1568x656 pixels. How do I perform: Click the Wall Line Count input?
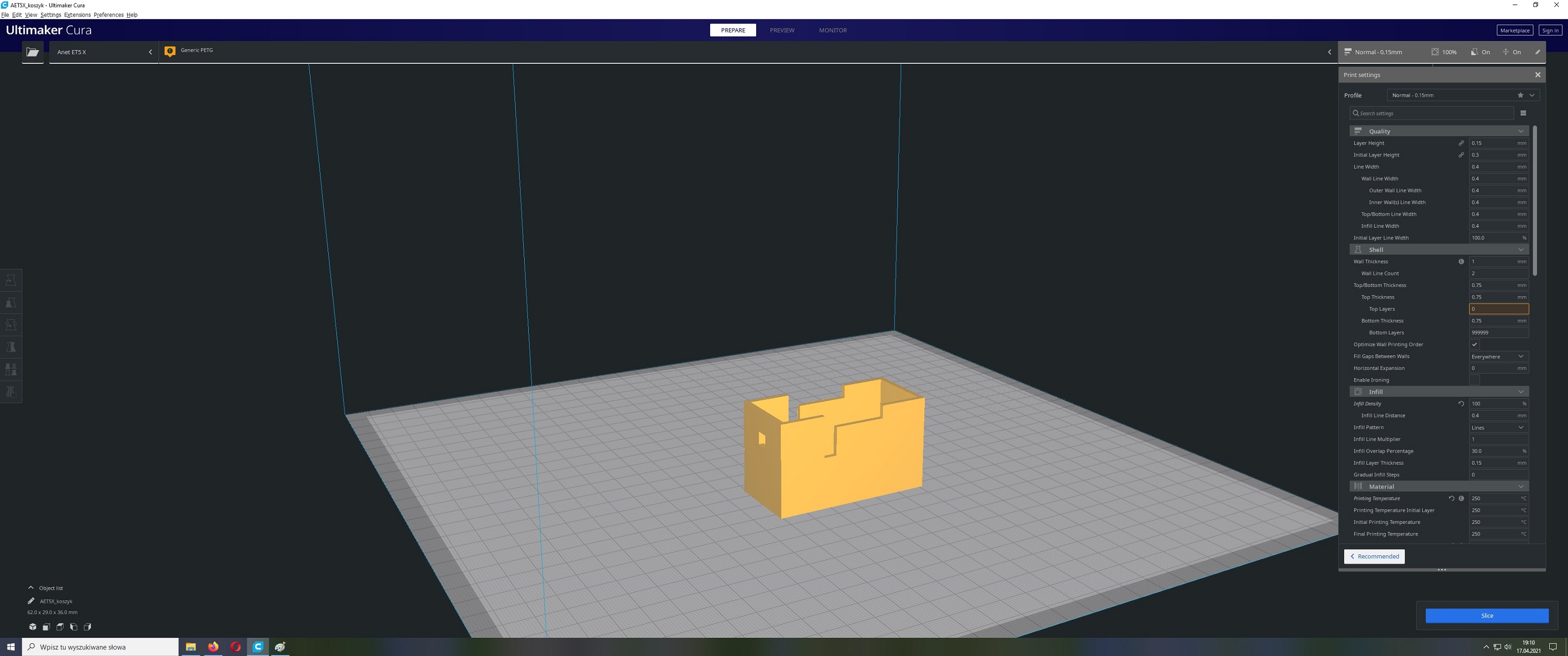pyautogui.click(x=1499, y=273)
